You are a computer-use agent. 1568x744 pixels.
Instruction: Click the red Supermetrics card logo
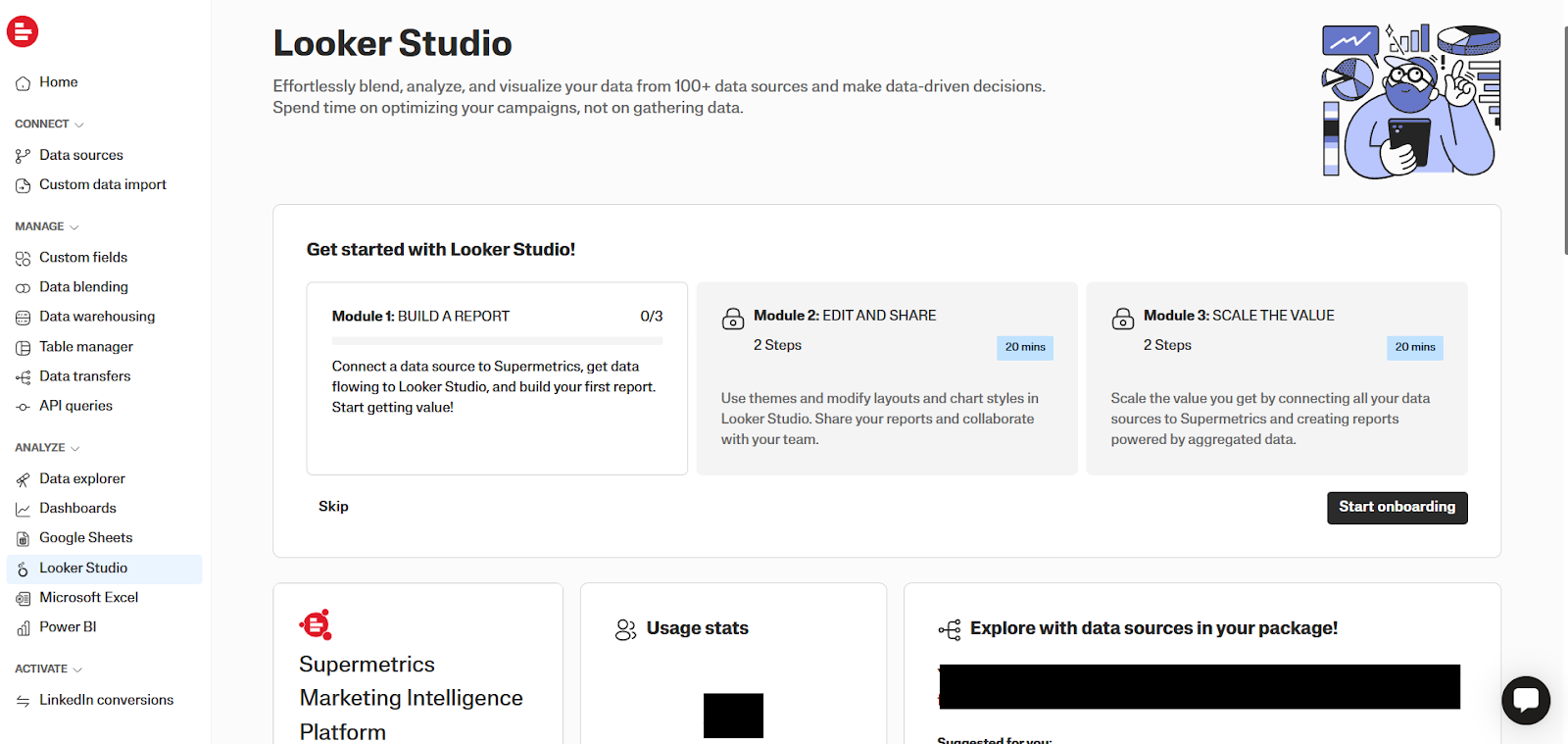click(316, 624)
